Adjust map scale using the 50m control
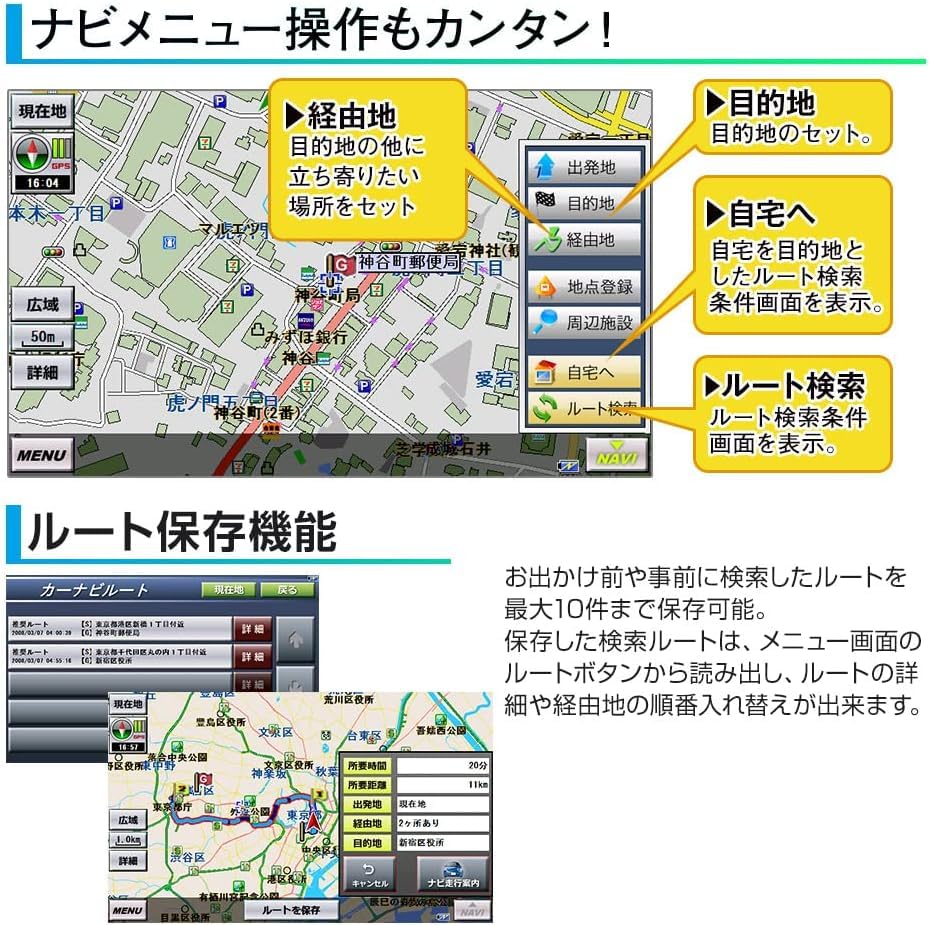 40,338
